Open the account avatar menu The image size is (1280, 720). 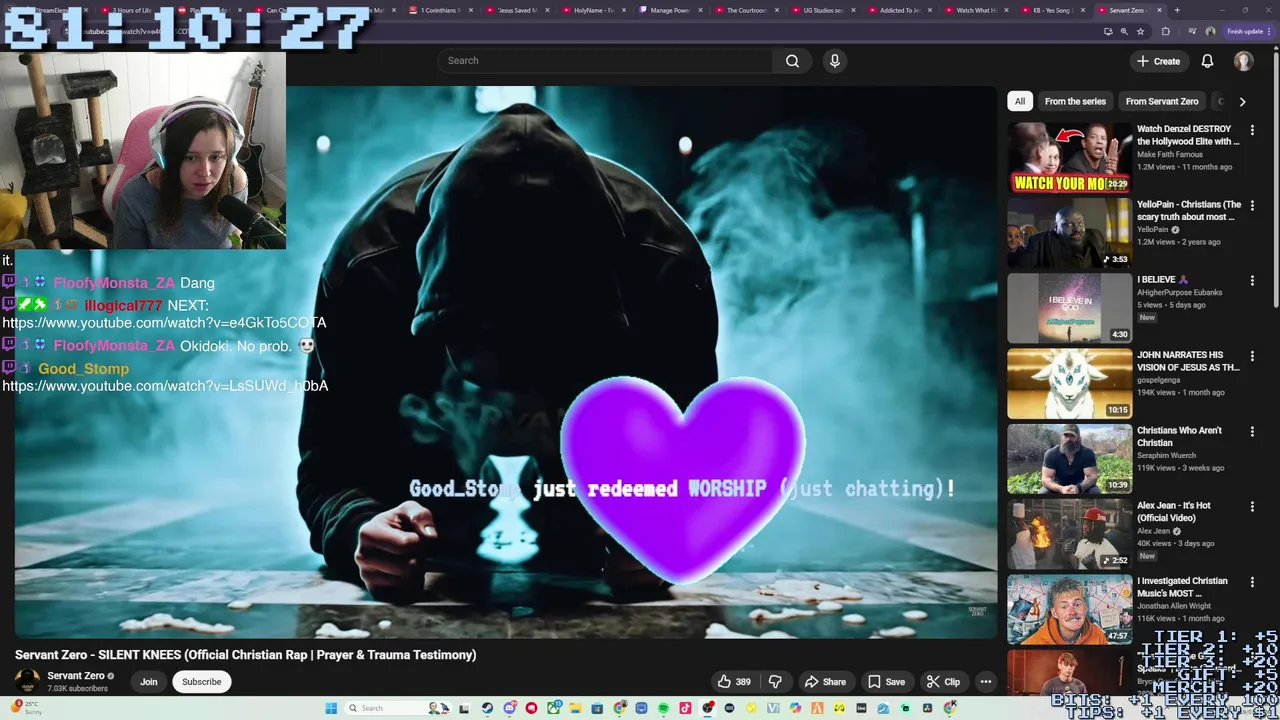point(1243,61)
